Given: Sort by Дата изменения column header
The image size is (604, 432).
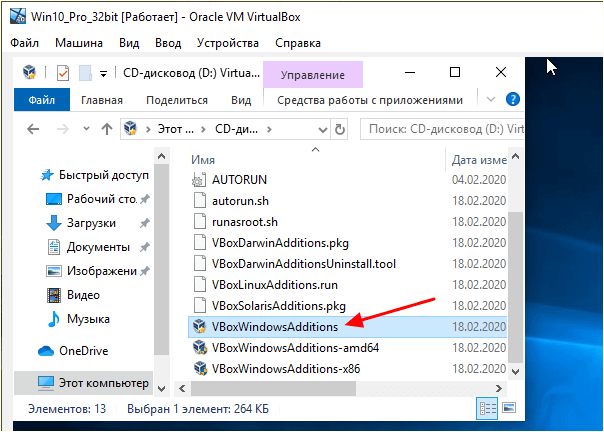Looking at the screenshot, I should (x=478, y=160).
